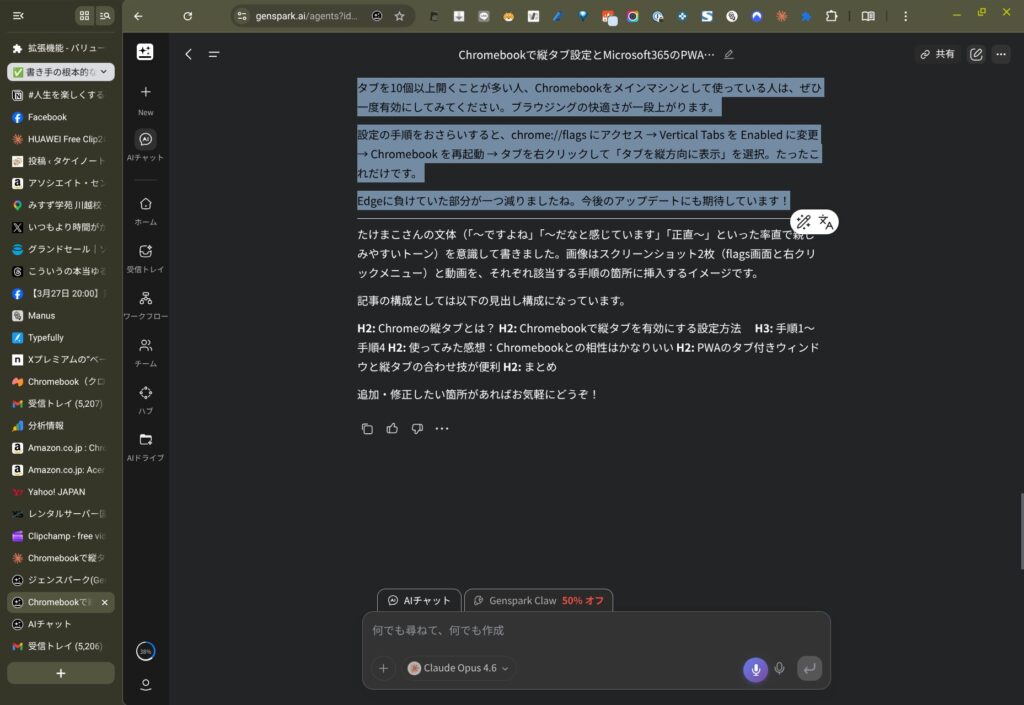Bookmark this page with the star icon
Screen dimensions: 1024x705
point(399,16)
